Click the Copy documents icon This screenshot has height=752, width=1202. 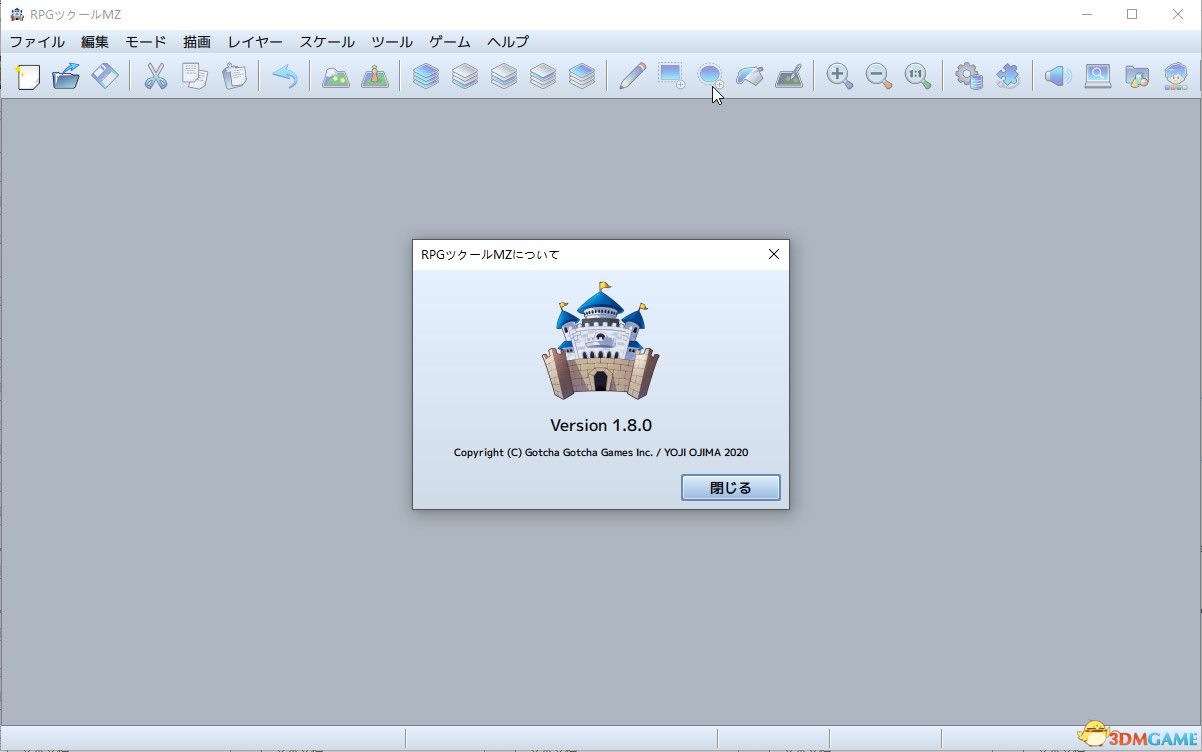tap(195, 76)
